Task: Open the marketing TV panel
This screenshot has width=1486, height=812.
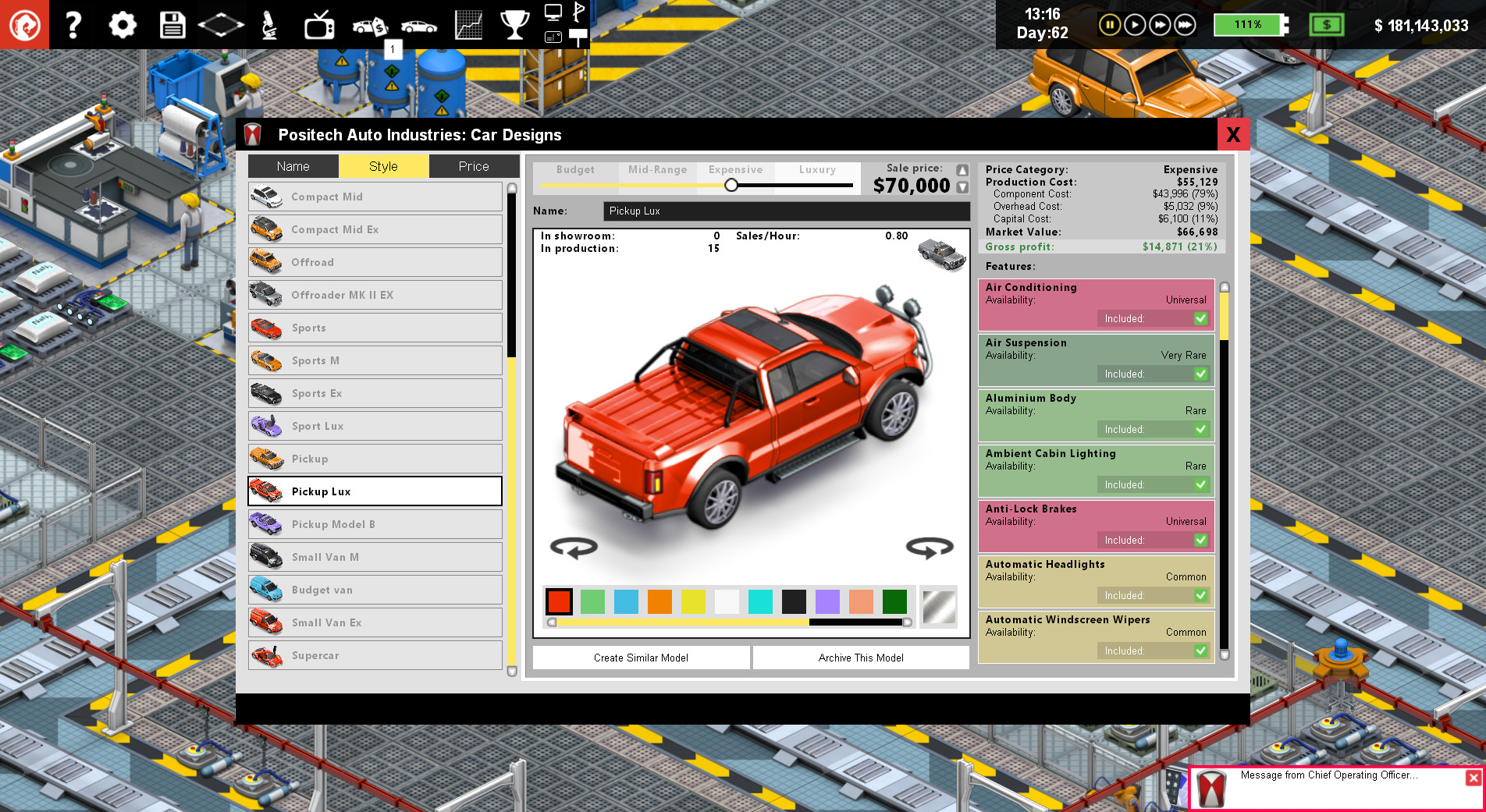Action: pyautogui.click(x=320, y=23)
